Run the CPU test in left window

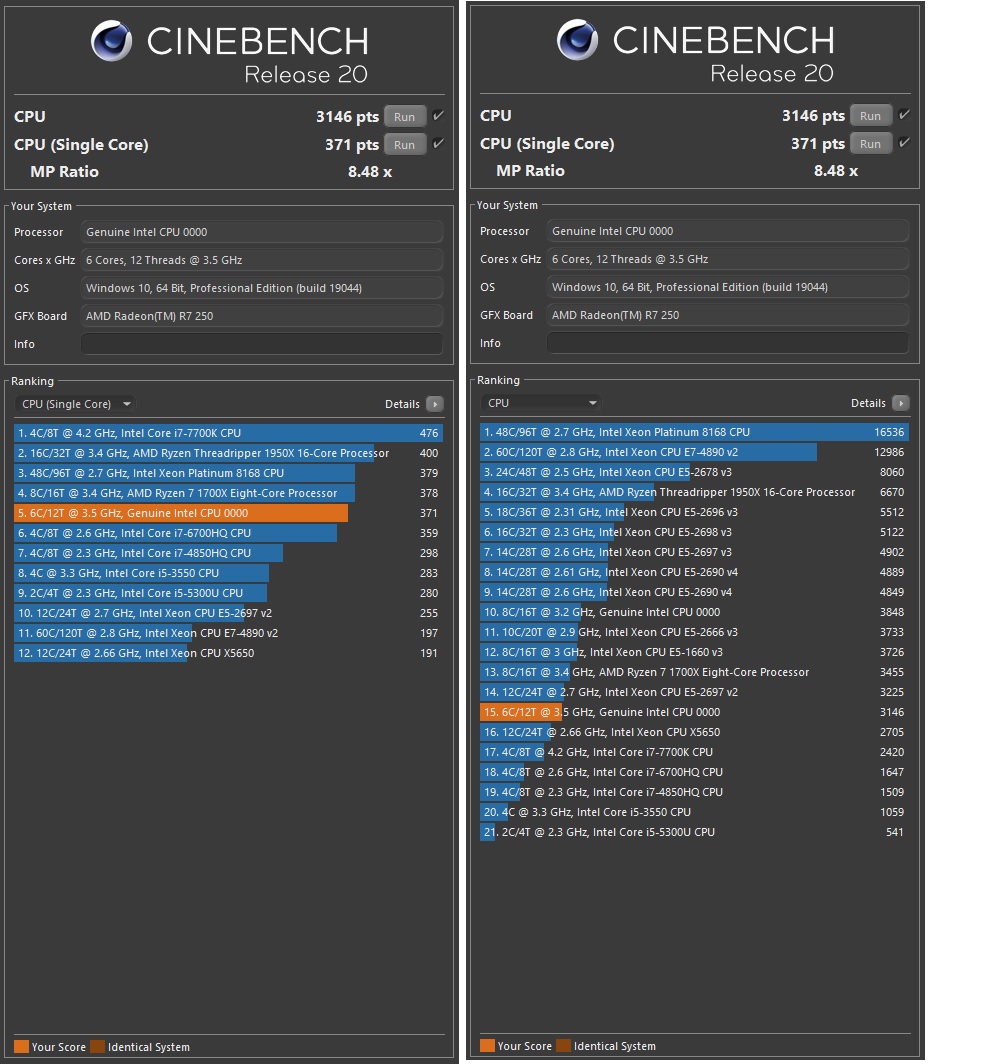(405, 117)
